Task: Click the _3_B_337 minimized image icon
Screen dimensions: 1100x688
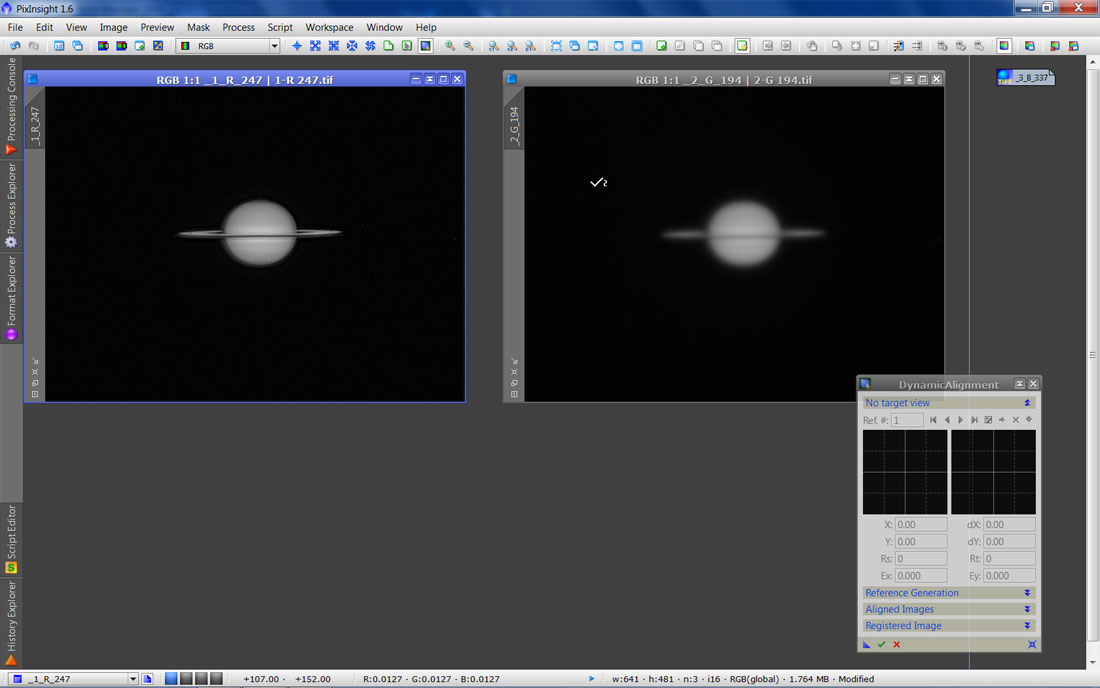Action: coord(1025,77)
